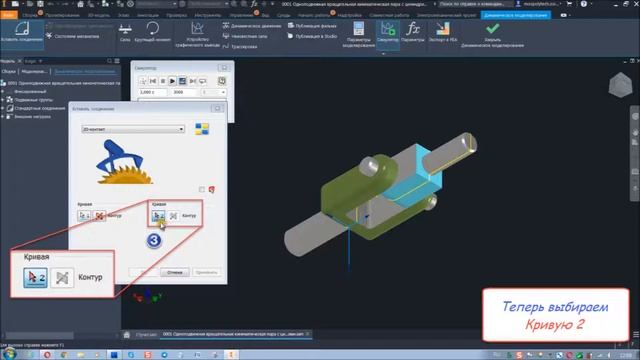Screen dimensions: 640x360
Task: Click the home icon beside the document tabs
Action: [x=127, y=335]
